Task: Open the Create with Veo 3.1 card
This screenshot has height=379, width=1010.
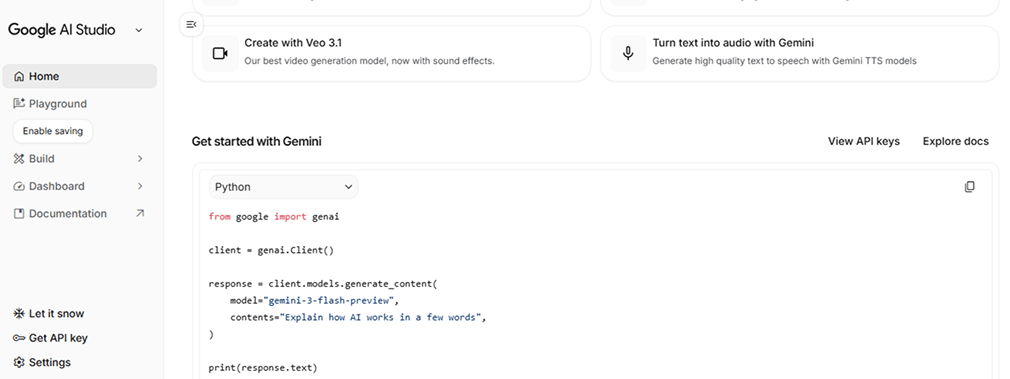Action: 392,53
